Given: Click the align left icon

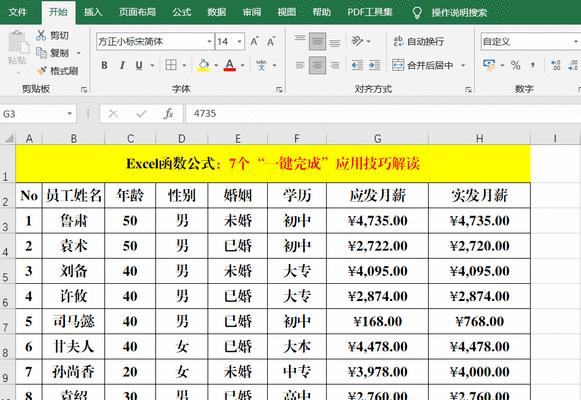Looking at the screenshot, I should click(300, 66).
